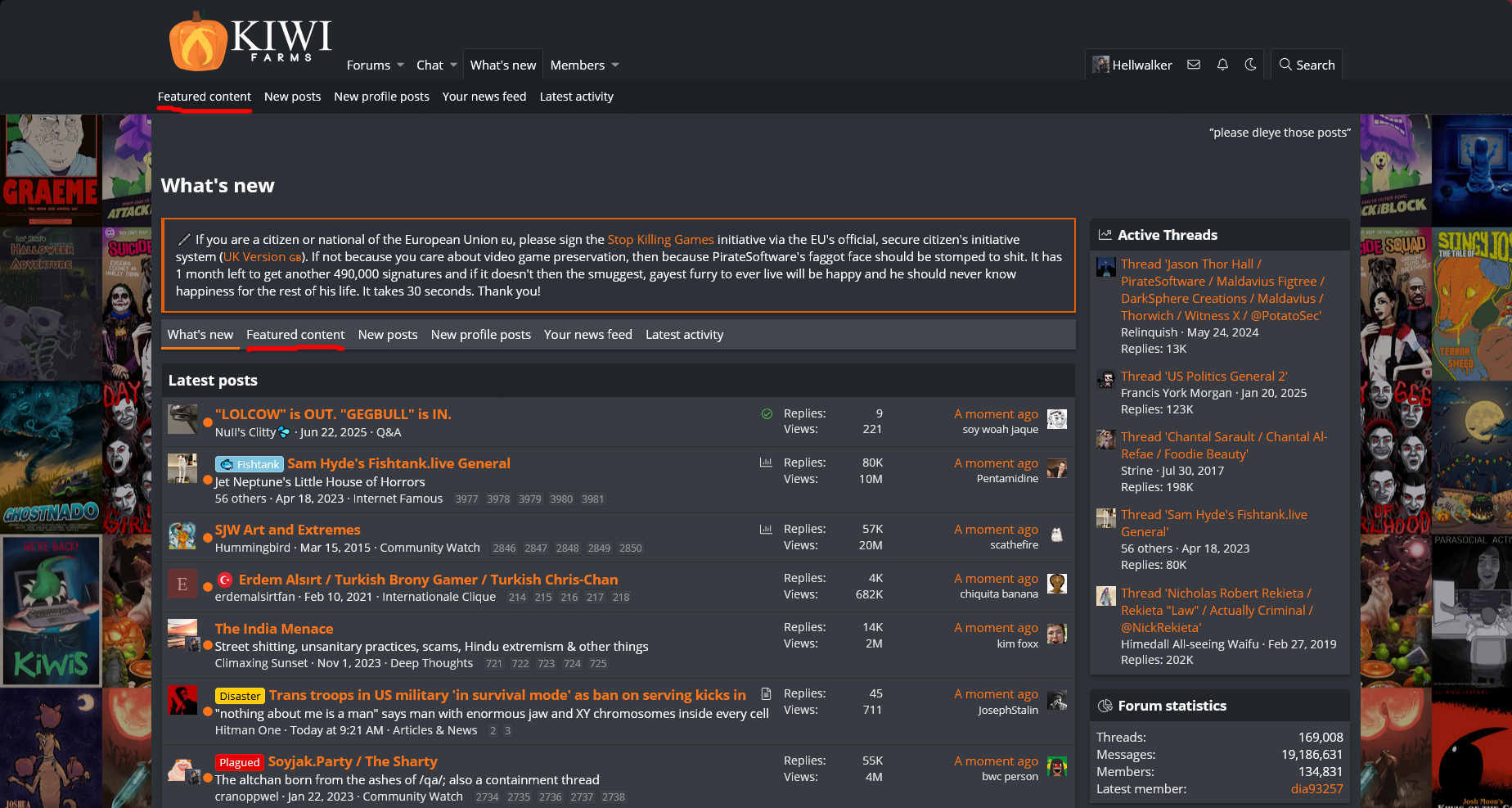
Task: Open thread "LOLCOW" is OUT. "GEGBULL" is IN.
Action: 333,414
